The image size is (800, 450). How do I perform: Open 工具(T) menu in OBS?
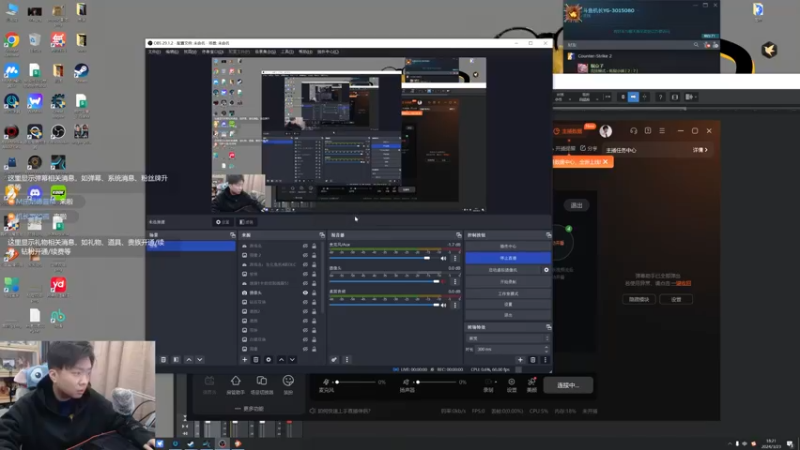click(x=287, y=52)
